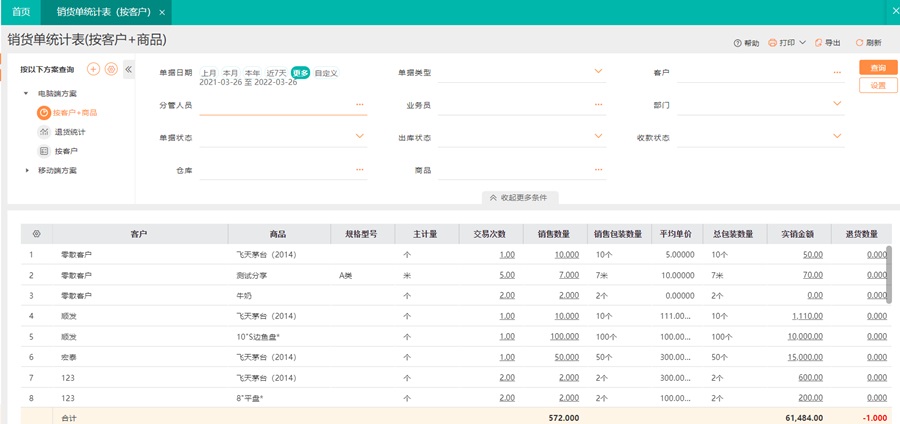Open 业务员 selector ellipsis icon
The height and width of the screenshot is (424, 900).
click(x=599, y=104)
